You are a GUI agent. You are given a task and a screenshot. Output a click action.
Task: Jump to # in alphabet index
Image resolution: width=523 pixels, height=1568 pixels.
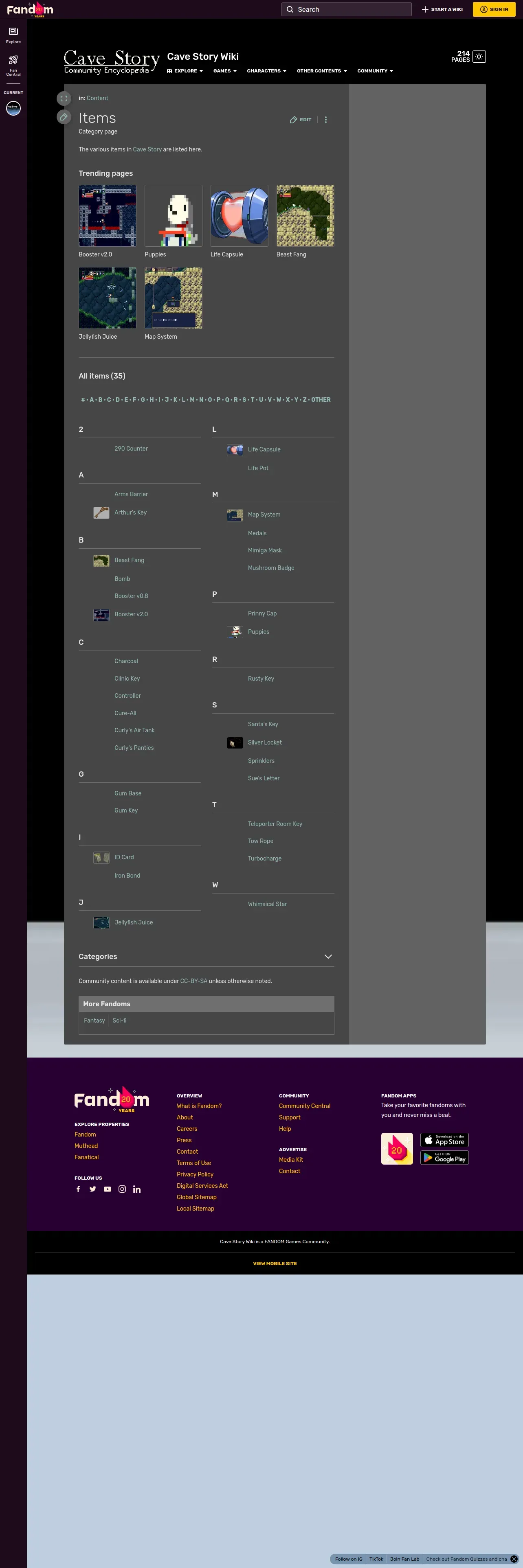83,400
